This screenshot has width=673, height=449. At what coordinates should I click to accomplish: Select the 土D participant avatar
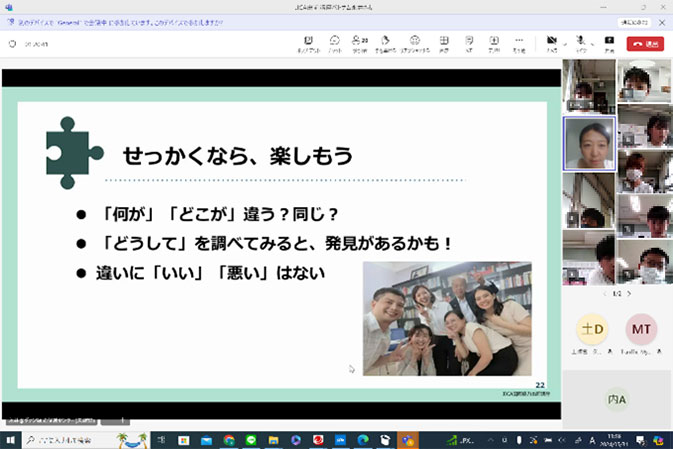592,329
